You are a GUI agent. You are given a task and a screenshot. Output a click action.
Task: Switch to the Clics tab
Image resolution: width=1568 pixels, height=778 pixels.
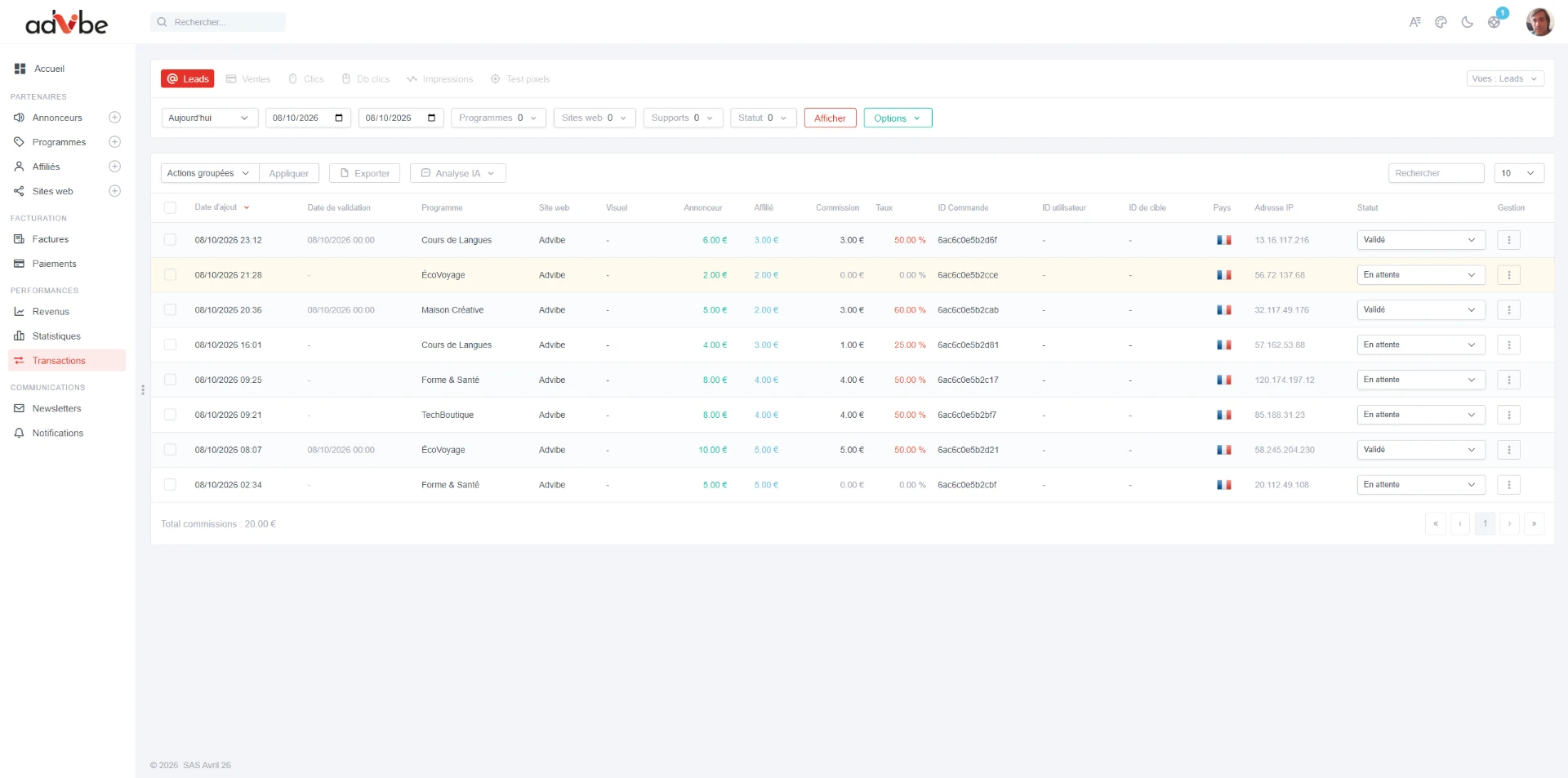306,79
